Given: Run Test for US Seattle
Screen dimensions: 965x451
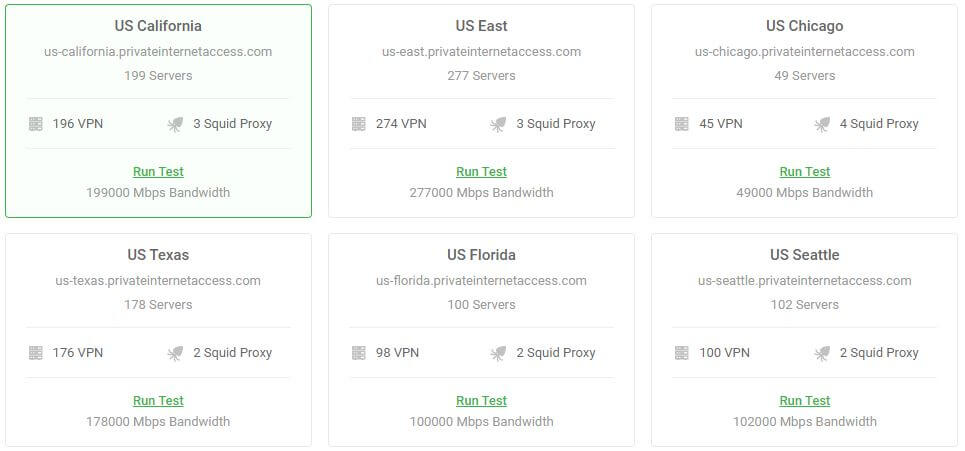Looking at the screenshot, I should pos(805,401).
